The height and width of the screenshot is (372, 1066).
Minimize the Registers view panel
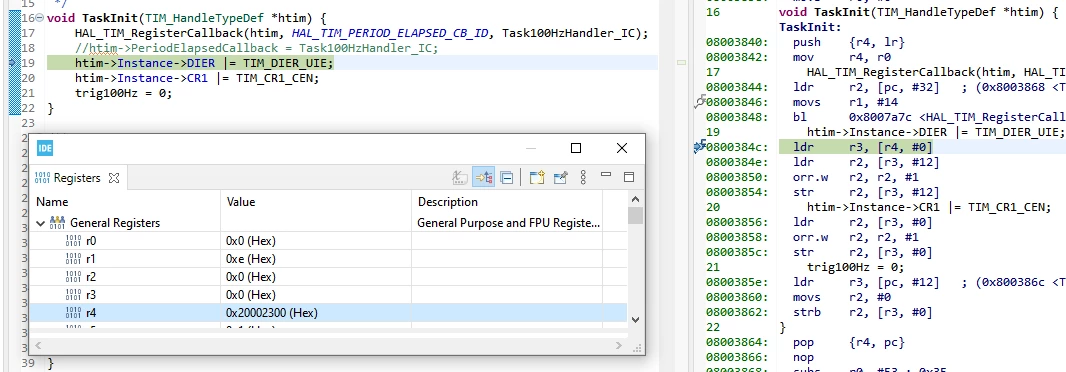click(606, 175)
